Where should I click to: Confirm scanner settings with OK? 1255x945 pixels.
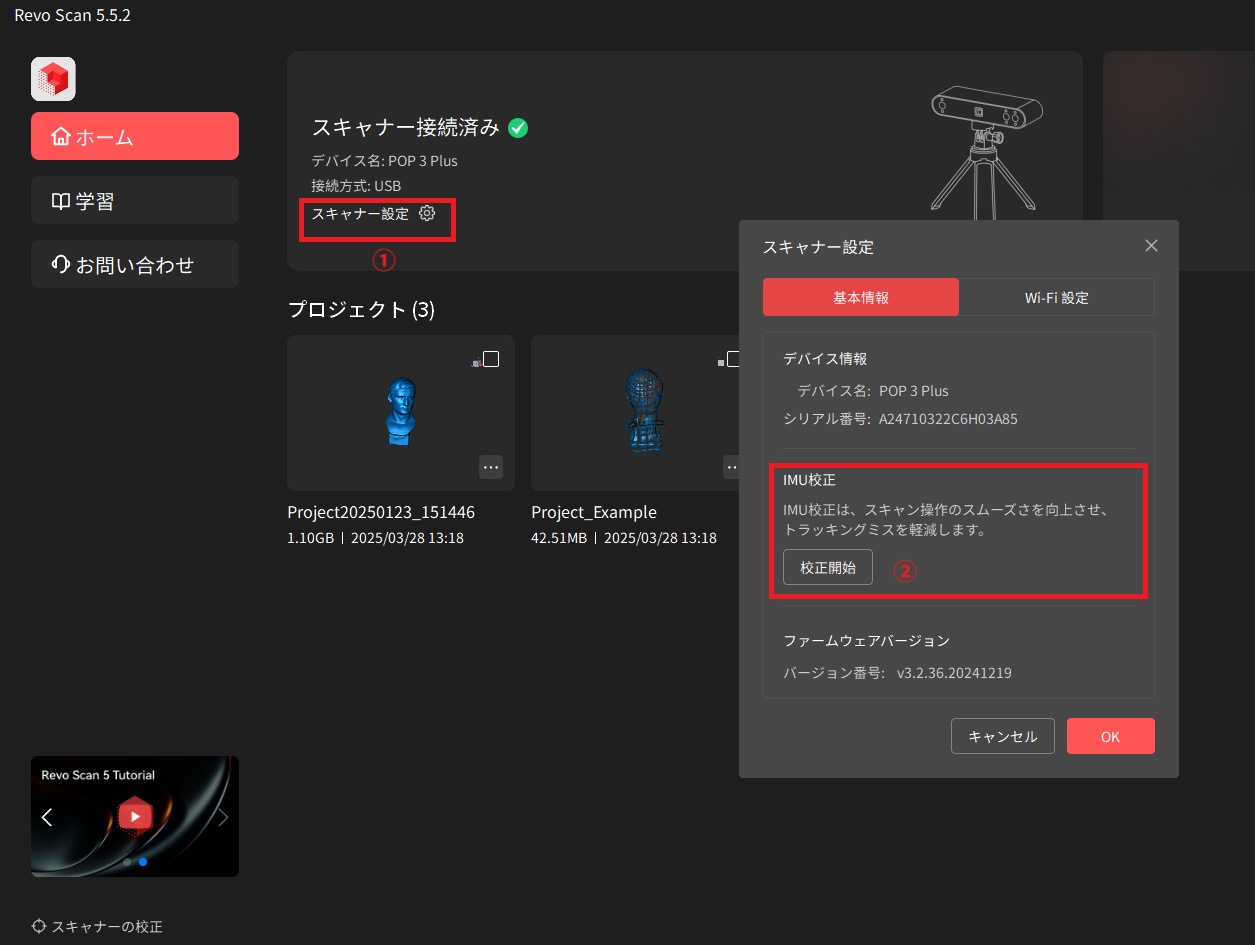pyautogui.click(x=1111, y=736)
